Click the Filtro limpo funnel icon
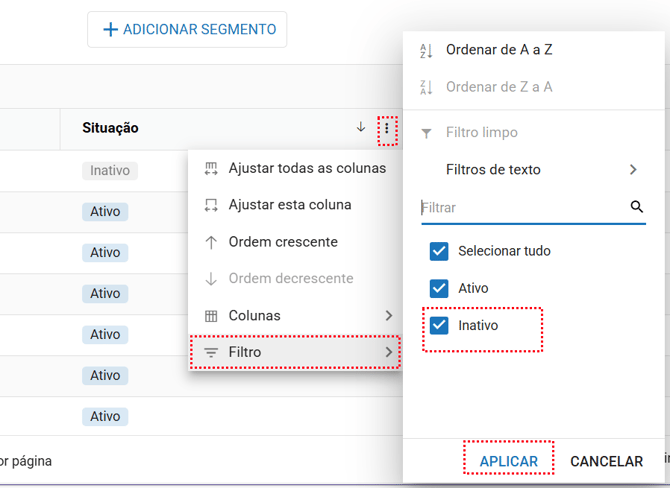This screenshot has width=670, height=488. pos(427,133)
